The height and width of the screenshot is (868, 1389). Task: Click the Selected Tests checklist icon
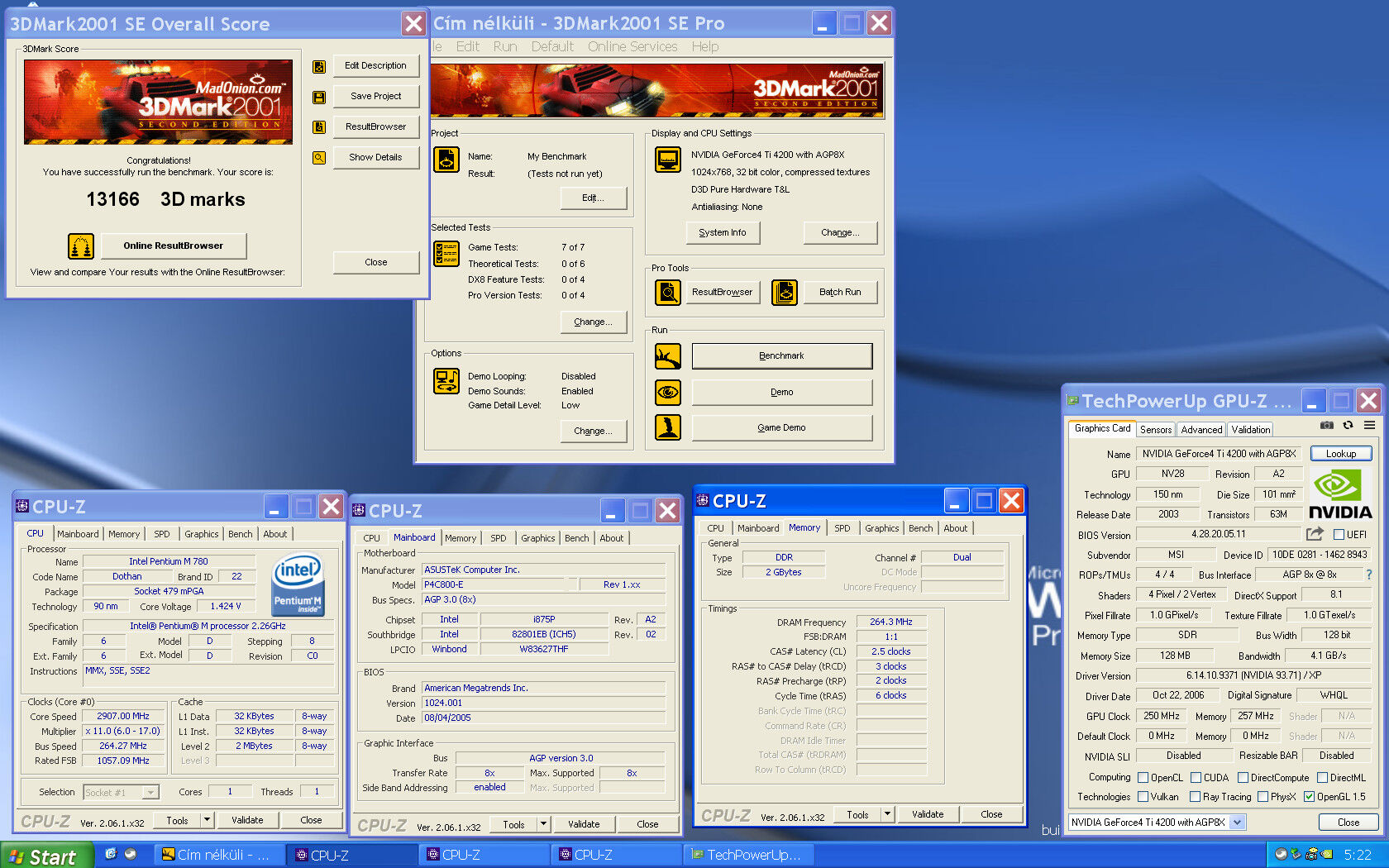446,254
